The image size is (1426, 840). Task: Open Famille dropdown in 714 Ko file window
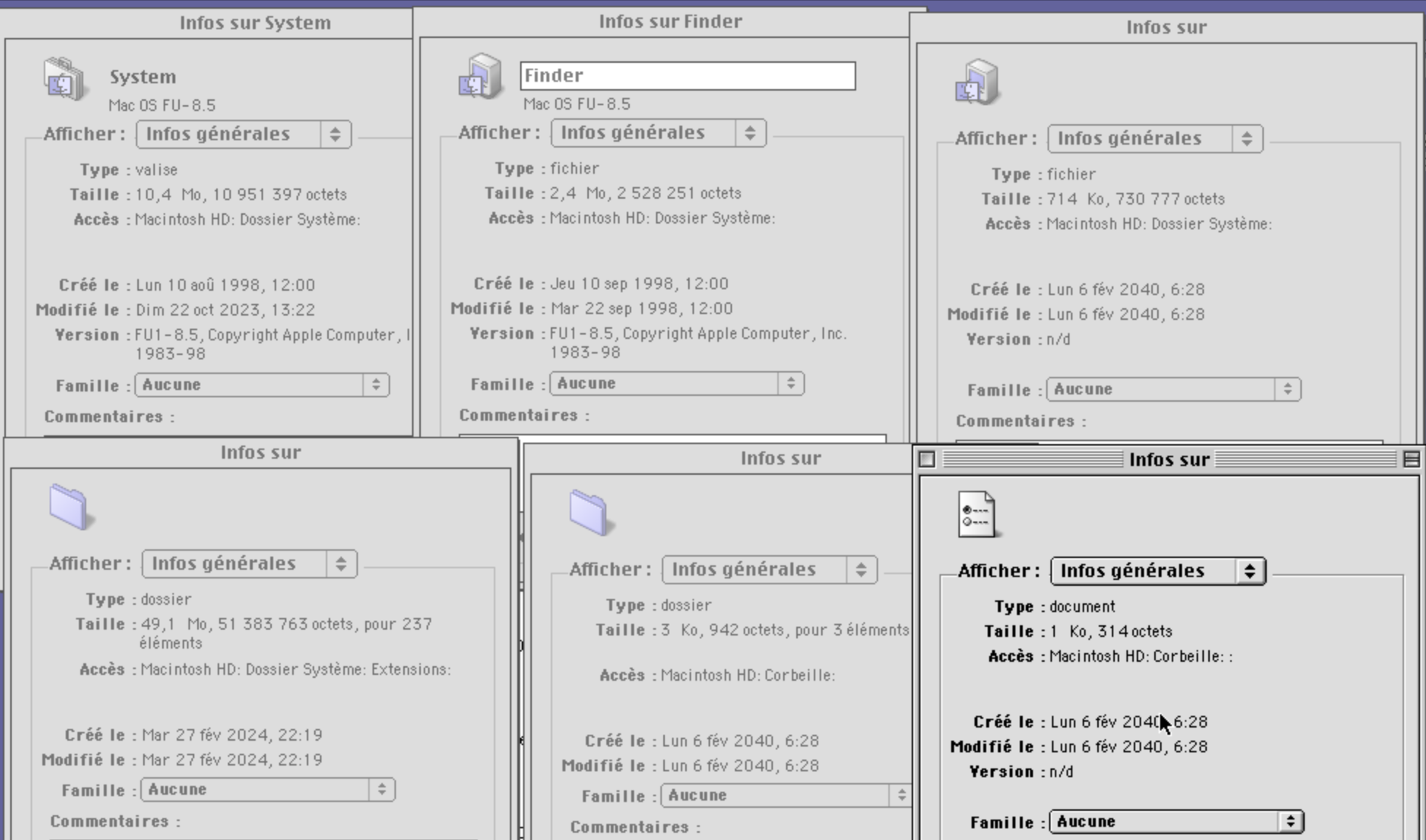(1174, 389)
